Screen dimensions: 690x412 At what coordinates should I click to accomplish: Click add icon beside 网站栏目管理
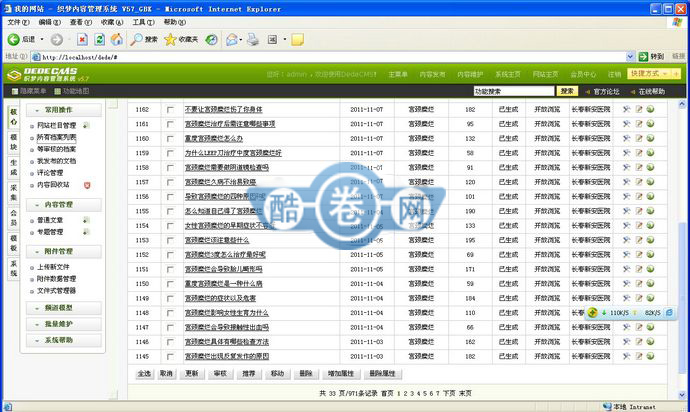click(x=86, y=125)
